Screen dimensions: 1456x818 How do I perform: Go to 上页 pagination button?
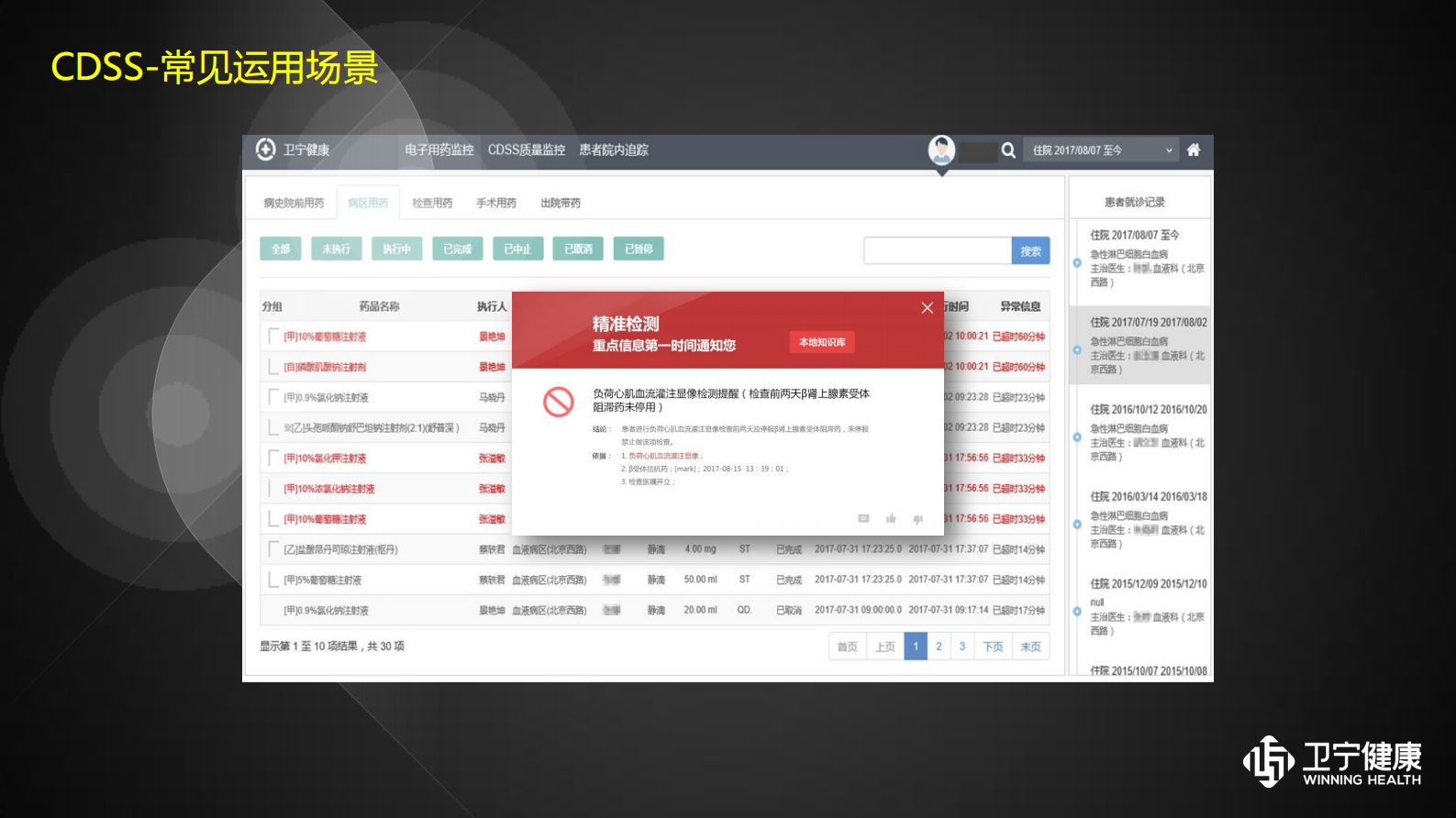pos(885,647)
